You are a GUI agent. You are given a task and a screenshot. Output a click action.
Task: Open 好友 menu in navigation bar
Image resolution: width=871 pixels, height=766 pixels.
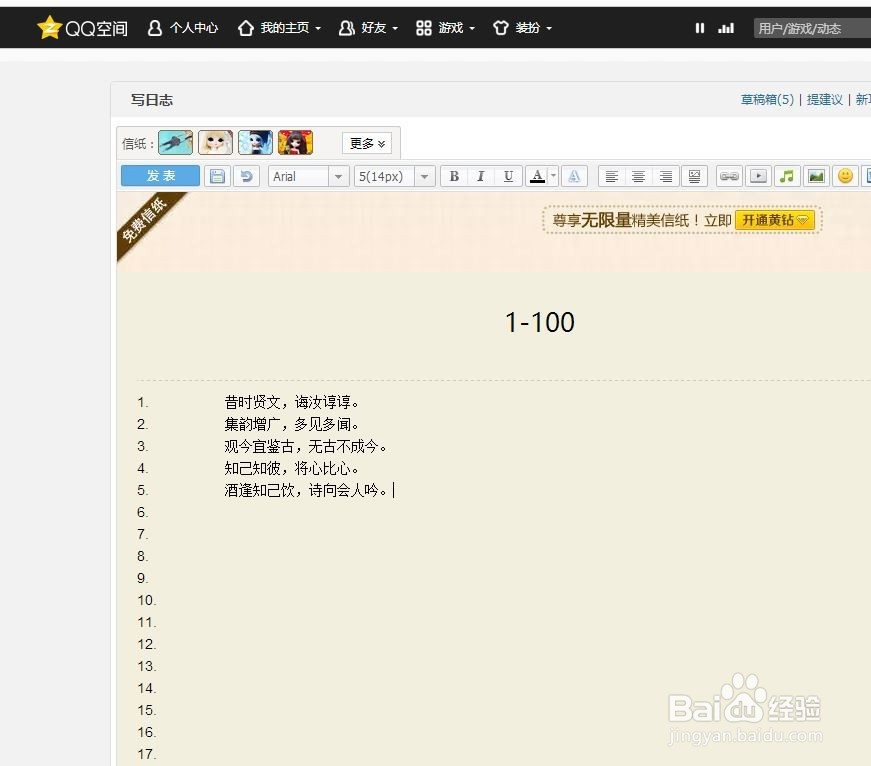(368, 28)
